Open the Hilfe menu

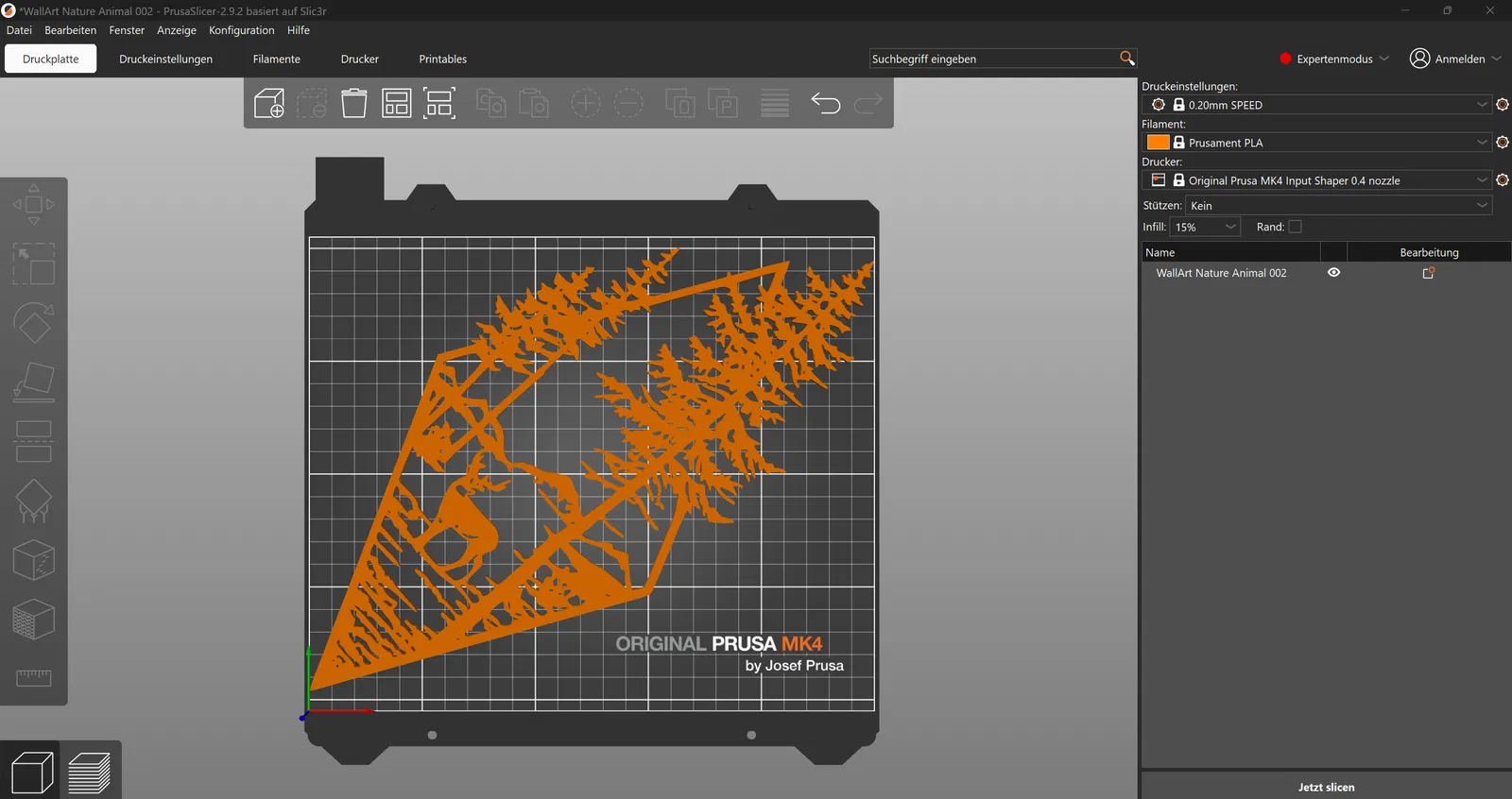point(299,30)
